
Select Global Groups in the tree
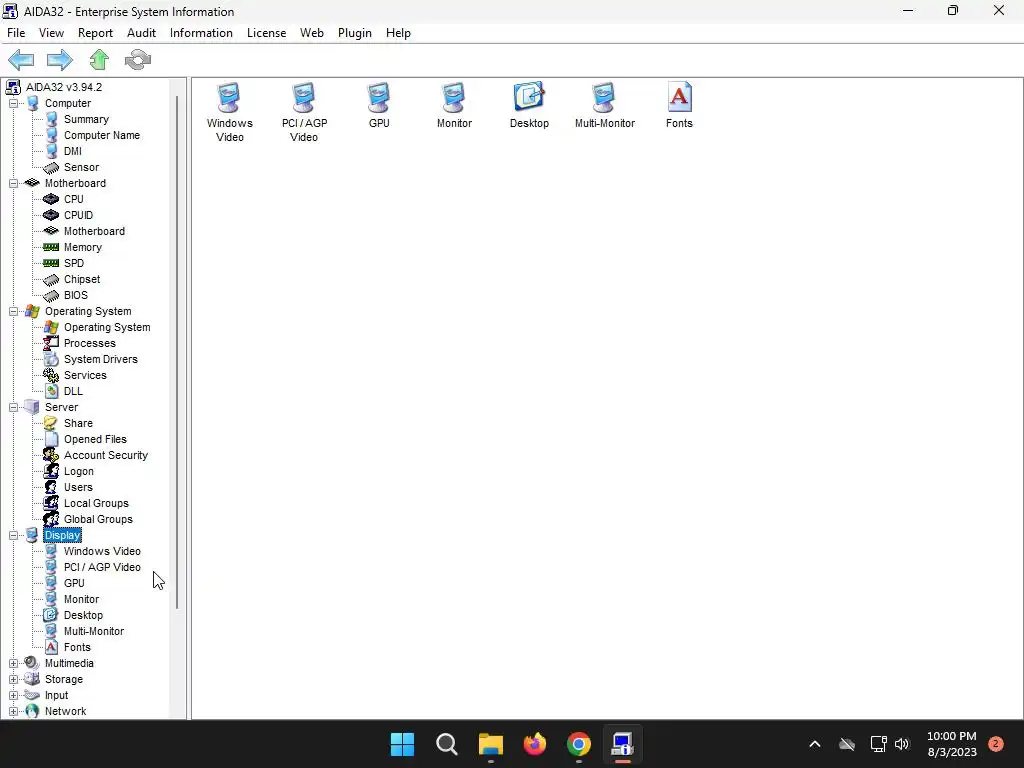tap(98, 519)
